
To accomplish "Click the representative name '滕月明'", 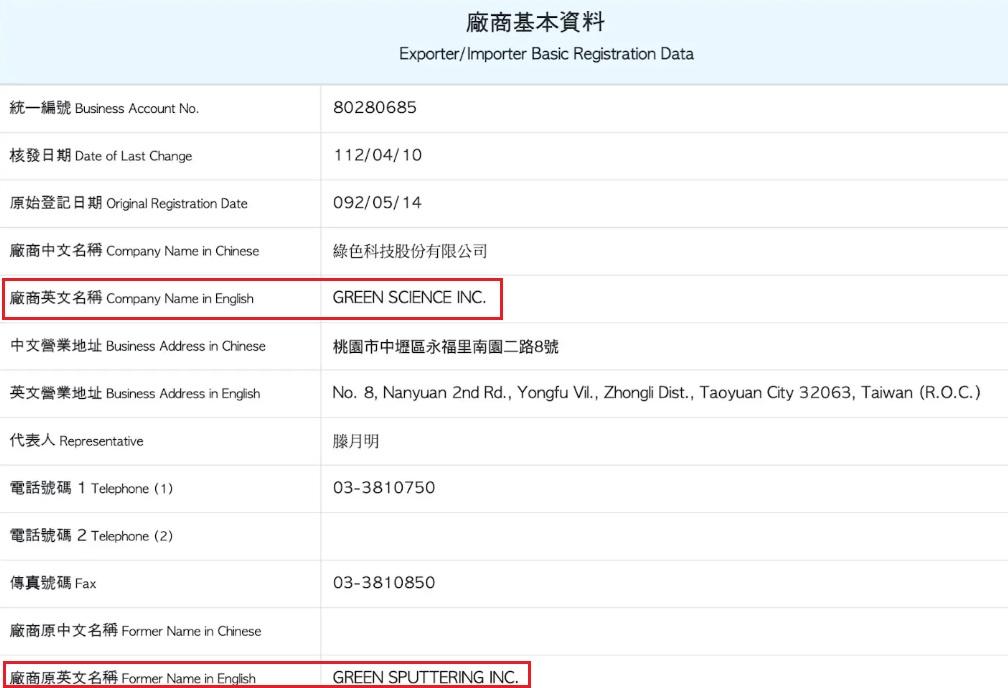I will (x=356, y=441).
